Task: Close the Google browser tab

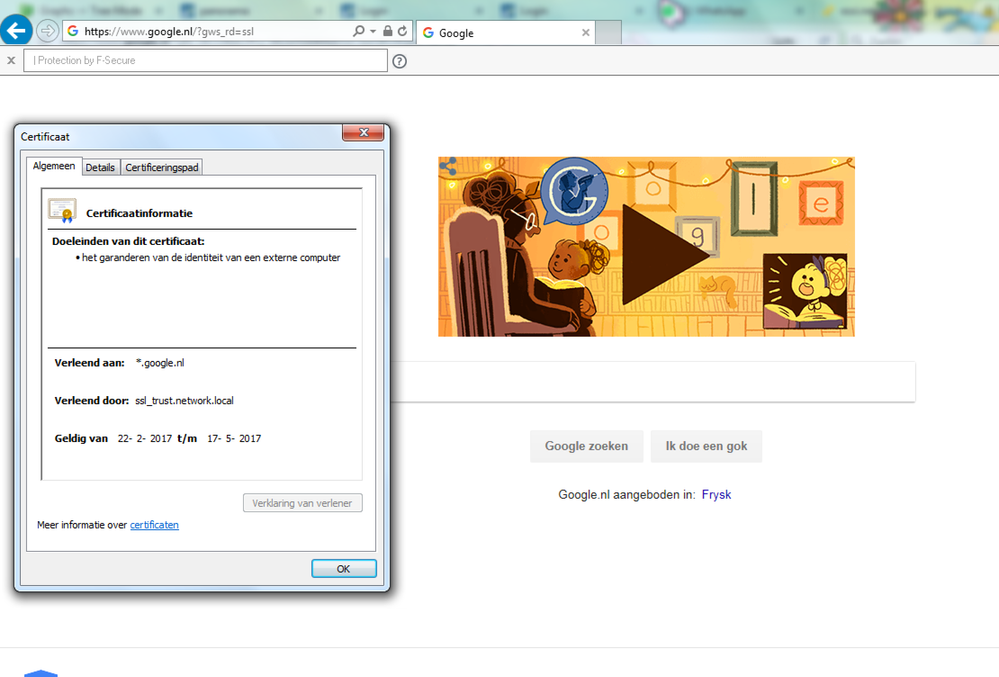Action: point(586,32)
